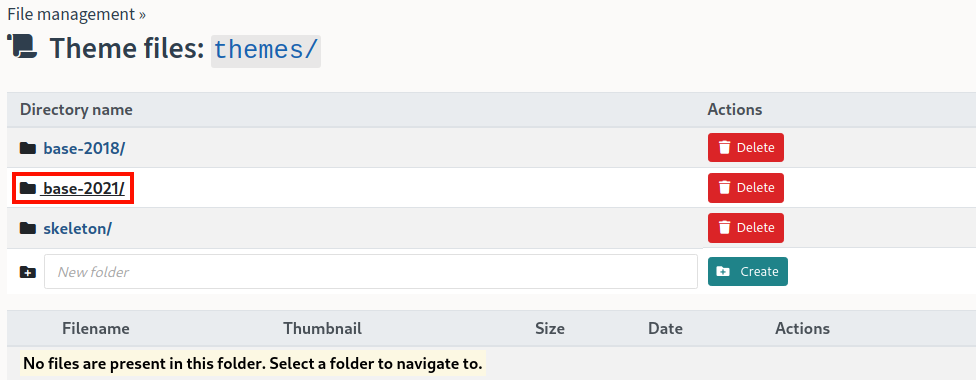The height and width of the screenshot is (380, 976).
Task: Click the scroll icon beside Theme files heading
Action: coord(23,47)
